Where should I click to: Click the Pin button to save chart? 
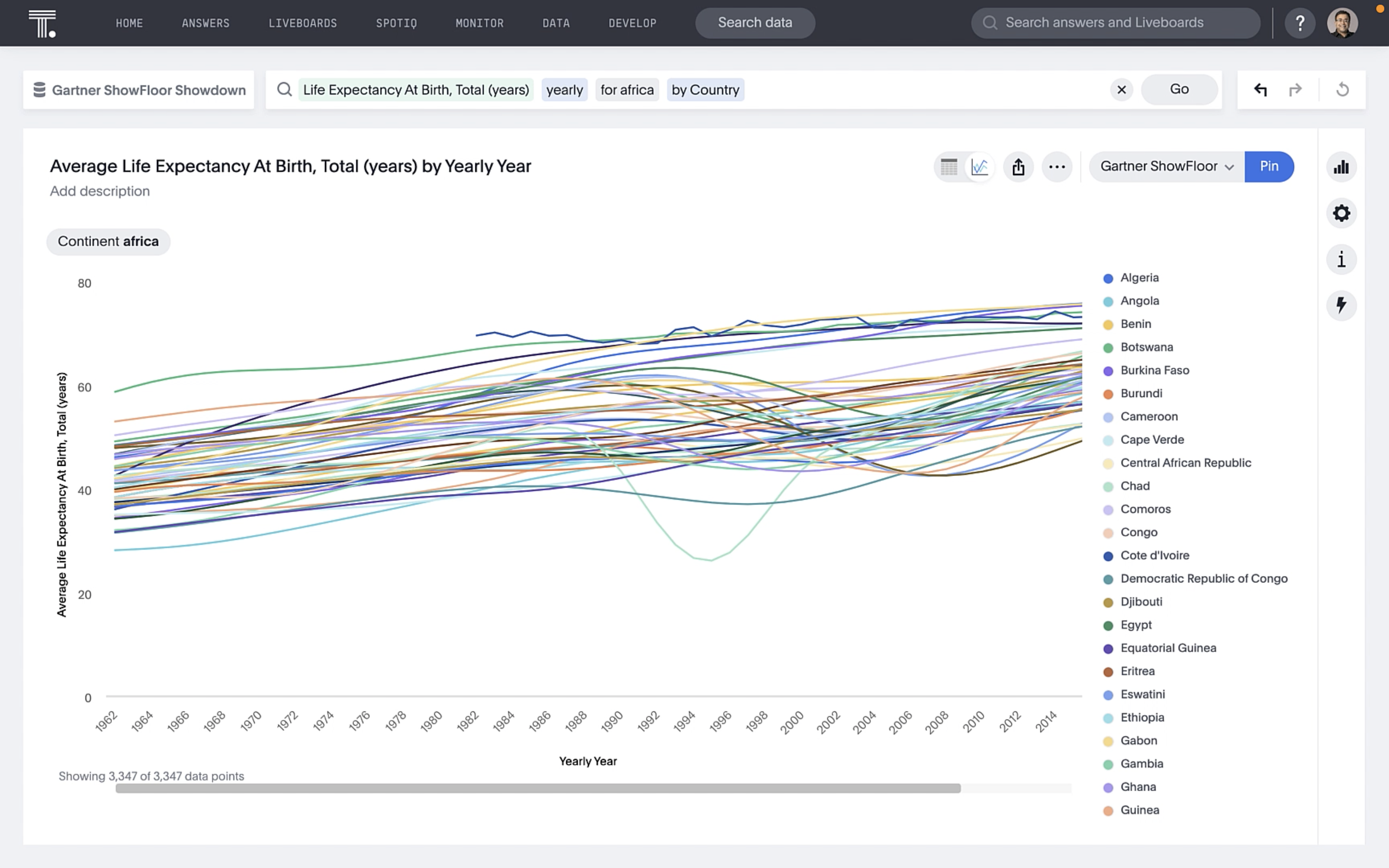click(x=1269, y=166)
